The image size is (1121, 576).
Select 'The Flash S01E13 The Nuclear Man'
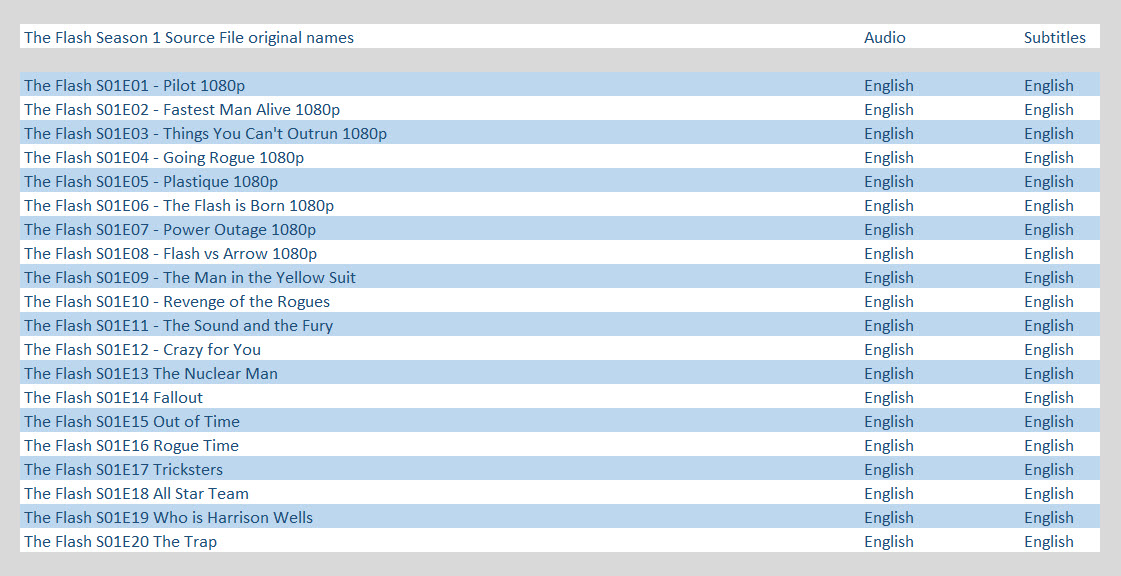151,373
